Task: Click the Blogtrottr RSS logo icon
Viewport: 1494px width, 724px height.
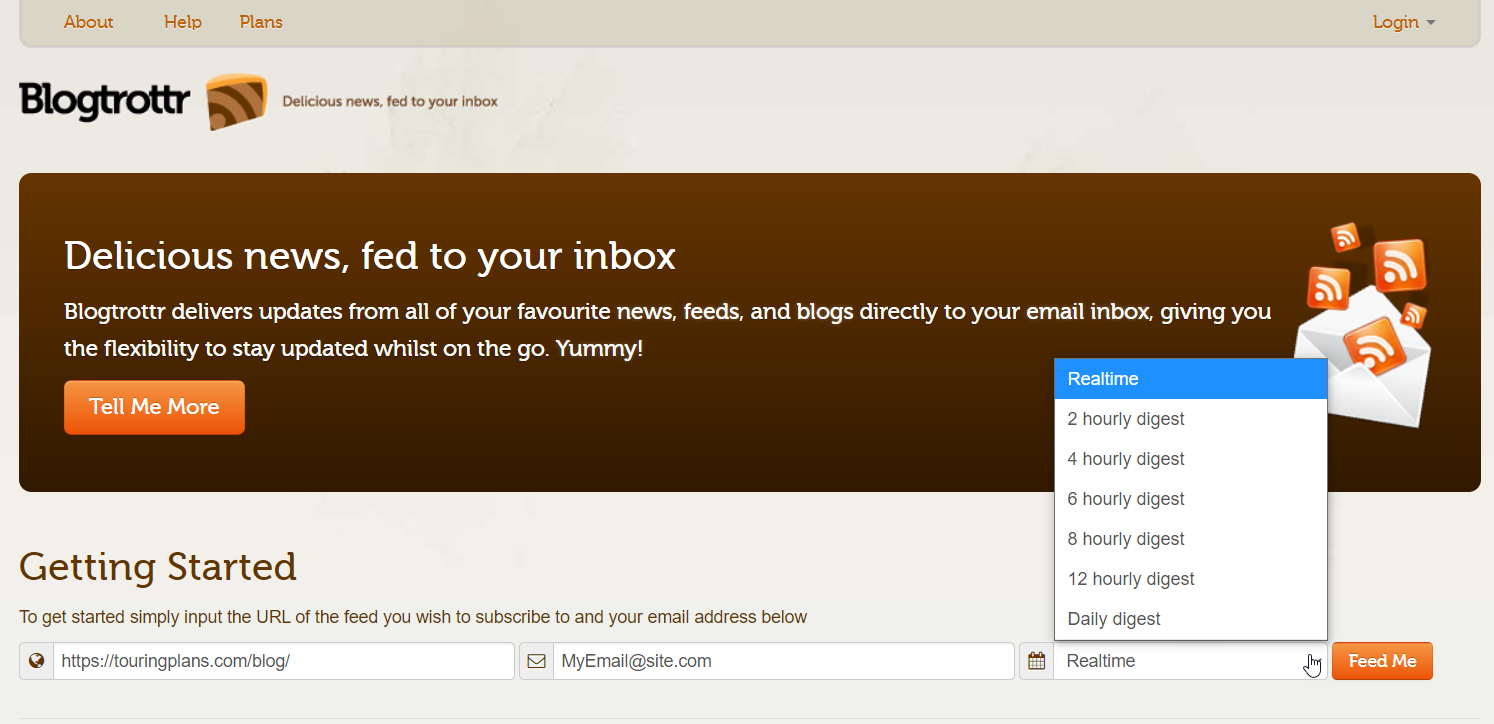Action: [x=237, y=101]
